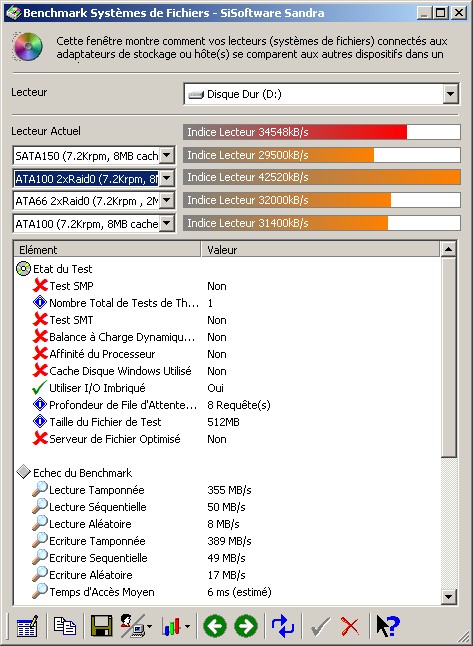
Task: Open the module options table icon
Action: click(x=27, y=626)
